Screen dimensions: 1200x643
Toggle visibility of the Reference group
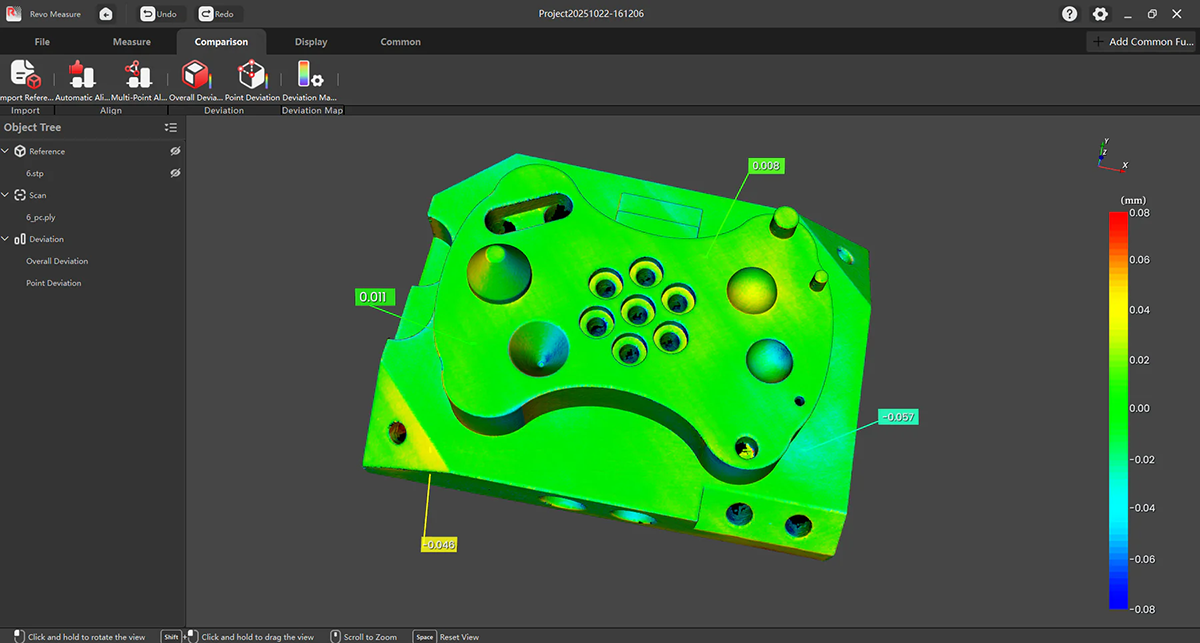[x=175, y=151]
